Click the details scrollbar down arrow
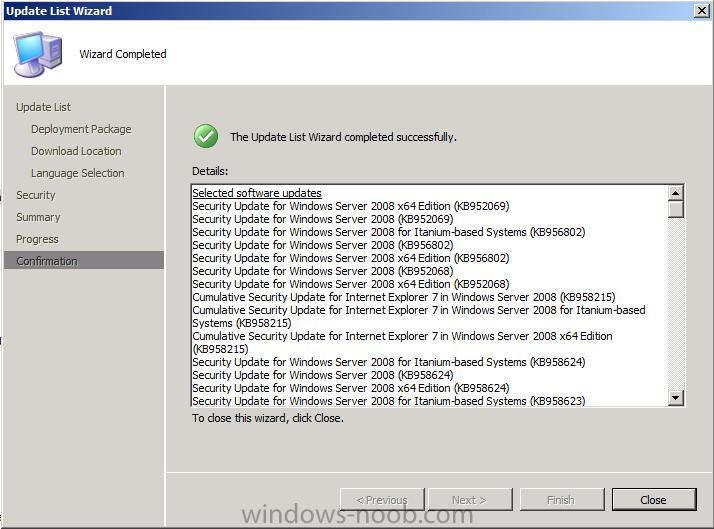The image size is (714, 529). point(676,397)
